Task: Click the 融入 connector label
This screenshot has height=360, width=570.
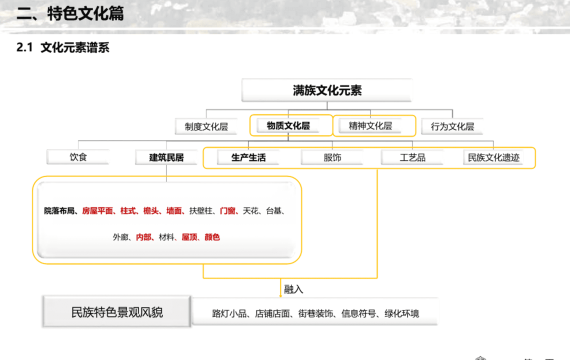Action: pyautogui.click(x=293, y=289)
